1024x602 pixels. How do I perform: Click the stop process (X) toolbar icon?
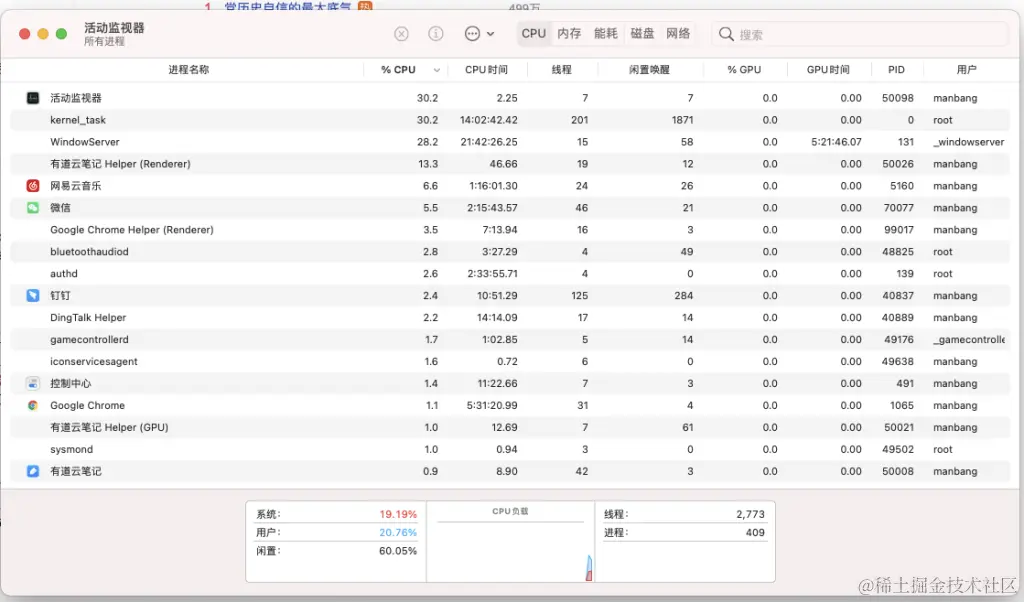click(x=401, y=34)
